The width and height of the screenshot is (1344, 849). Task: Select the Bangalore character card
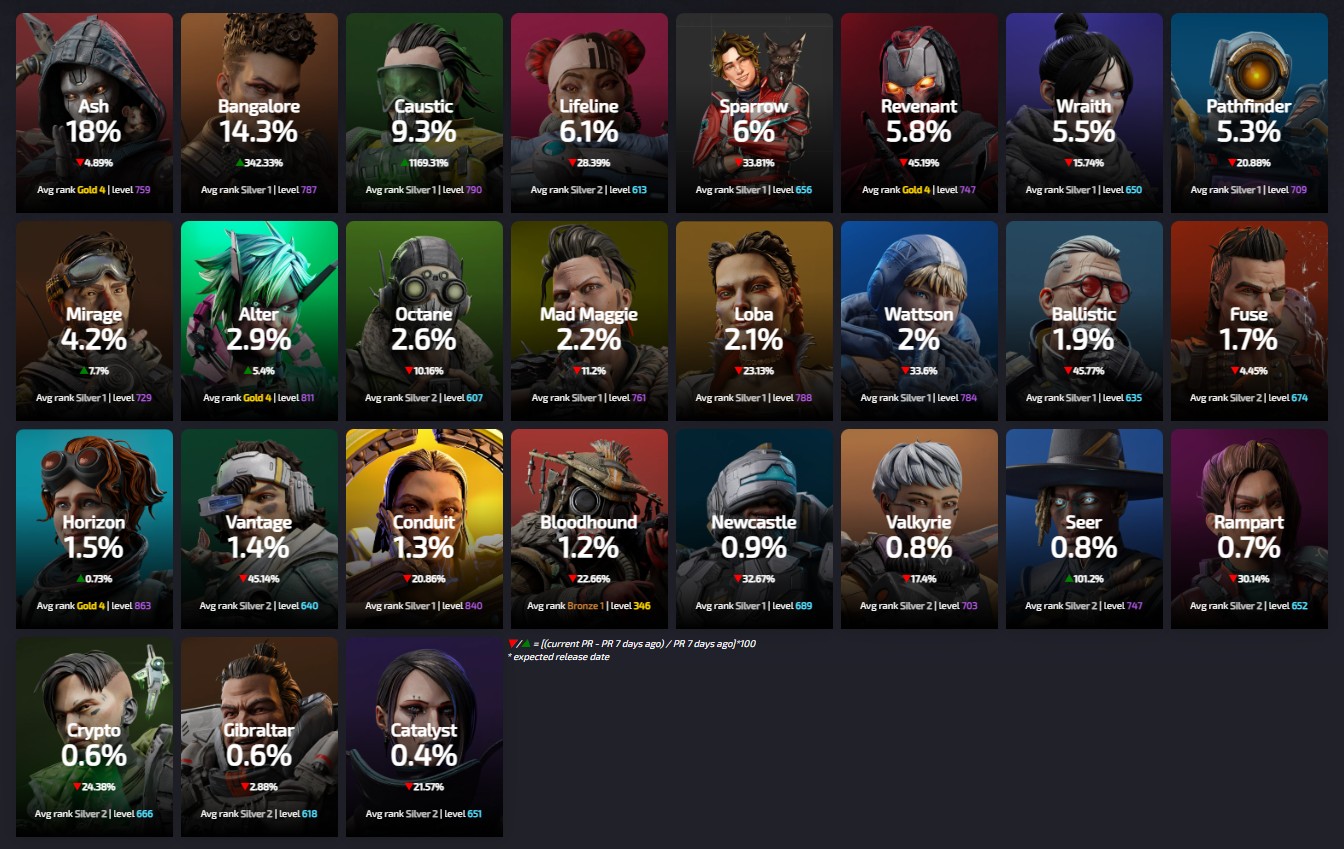259,113
